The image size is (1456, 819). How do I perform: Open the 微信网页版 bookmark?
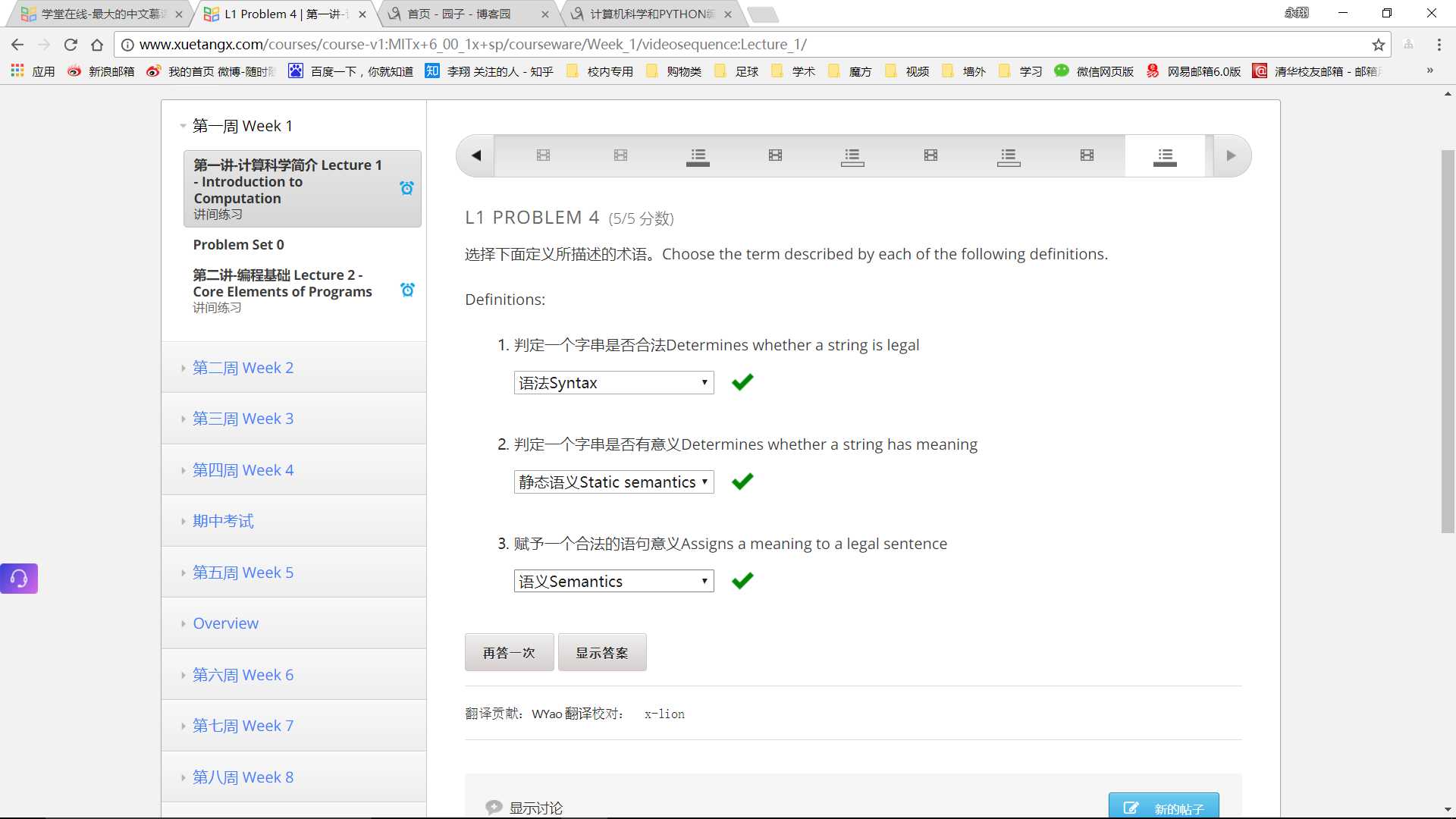(x=1094, y=71)
